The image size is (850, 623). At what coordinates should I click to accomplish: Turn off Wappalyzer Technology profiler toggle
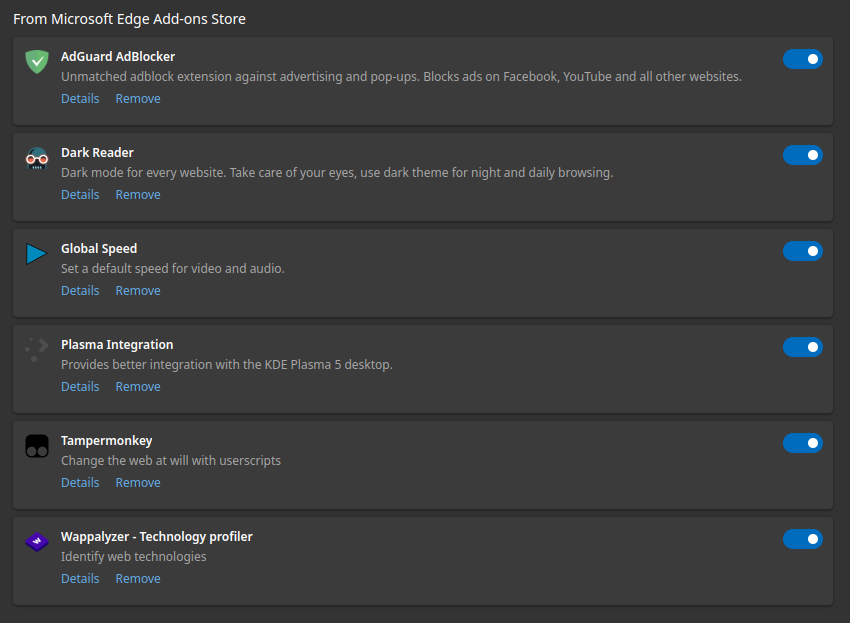coord(802,539)
